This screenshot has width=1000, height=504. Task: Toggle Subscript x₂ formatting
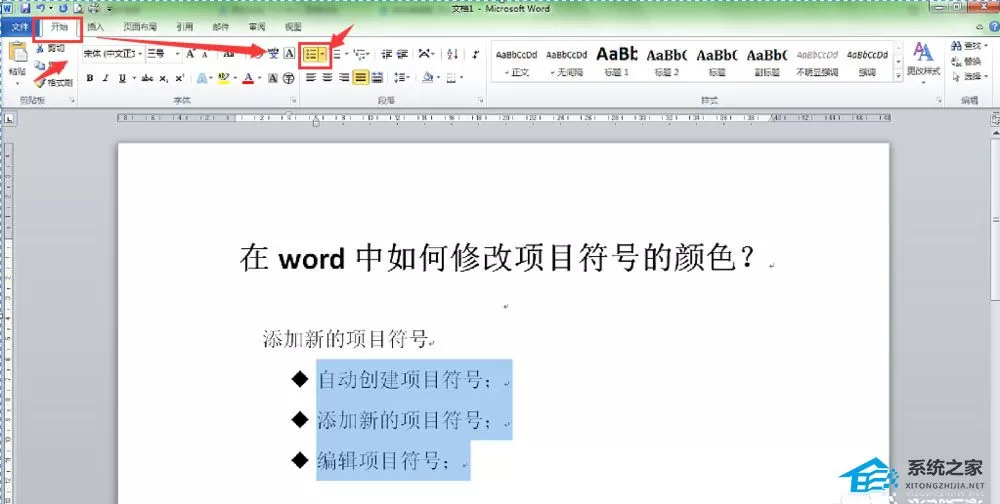[x=164, y=78]
